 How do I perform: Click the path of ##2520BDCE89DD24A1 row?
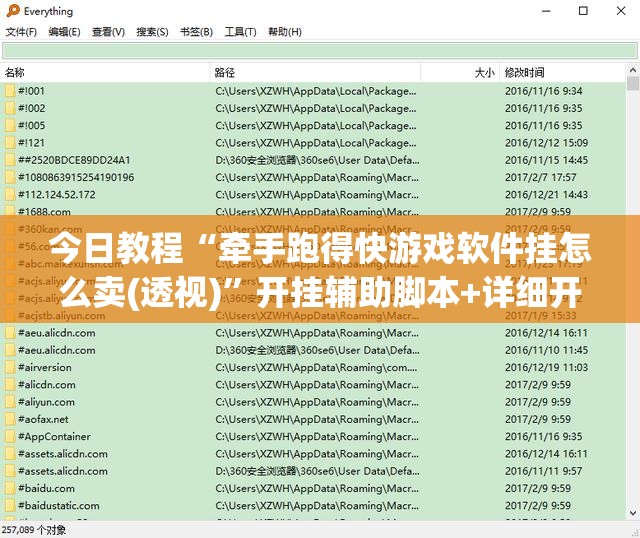317,160
